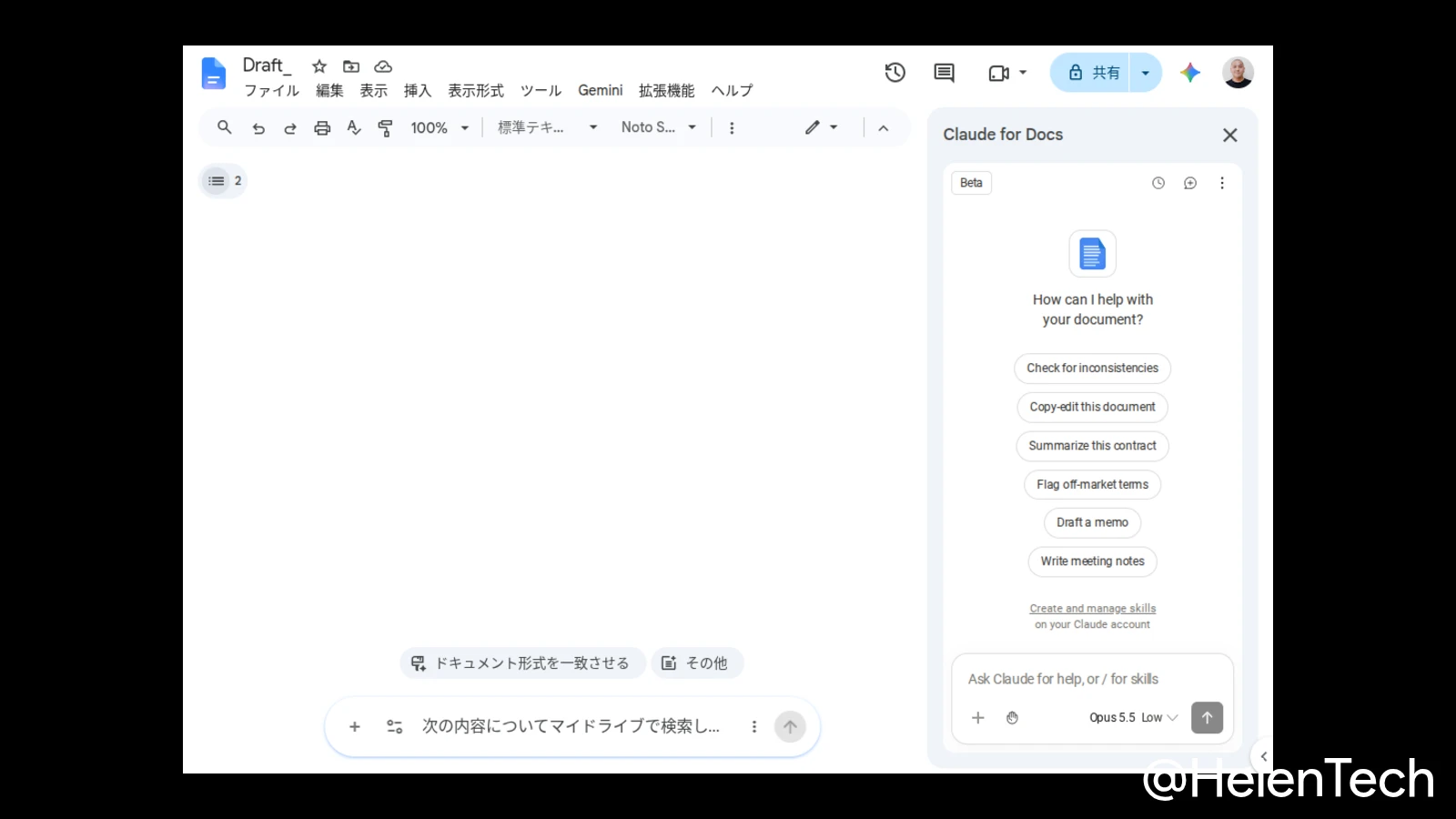The height and width of the screenshot is (819, 1456).
Task: Choose Check for inconsistencies suggestion
Action: point(1092,369)
